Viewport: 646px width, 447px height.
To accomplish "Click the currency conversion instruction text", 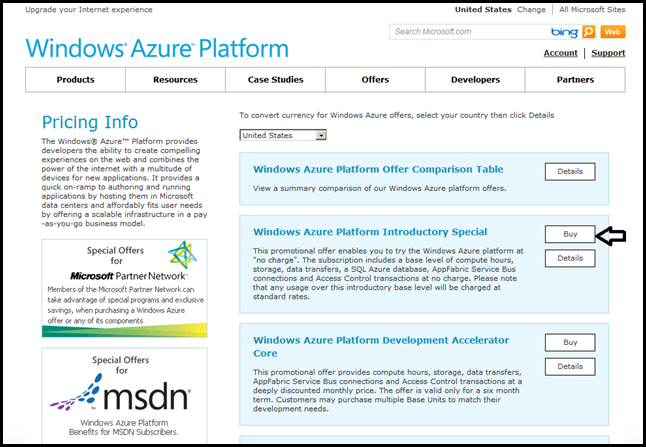I will coord(397,115).
